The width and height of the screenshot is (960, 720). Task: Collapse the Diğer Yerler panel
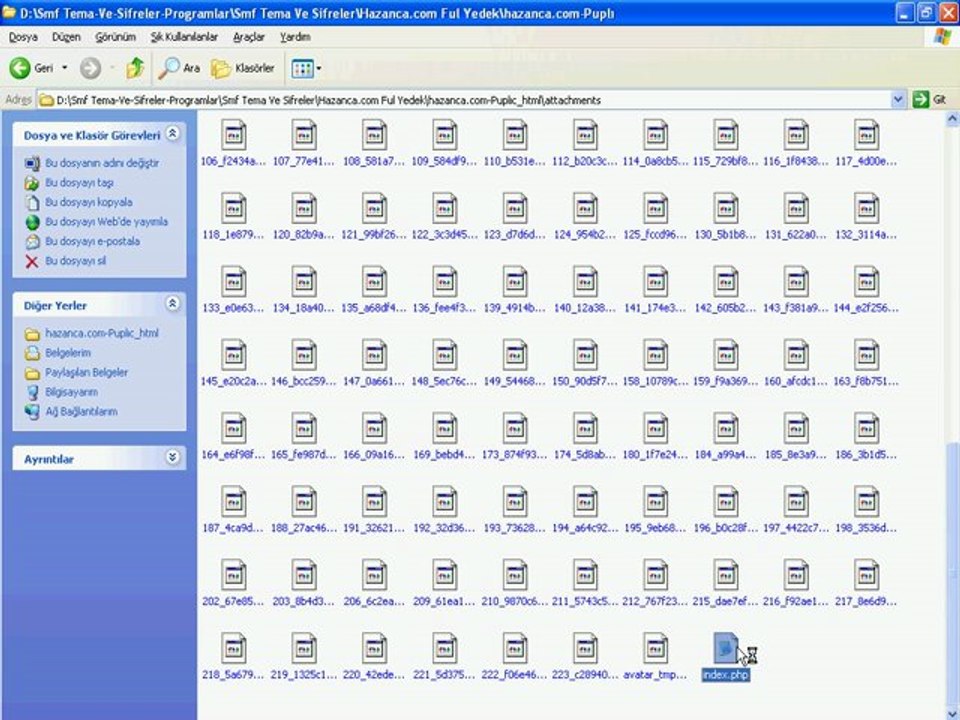pyautogui.click(x=173, y=304)
